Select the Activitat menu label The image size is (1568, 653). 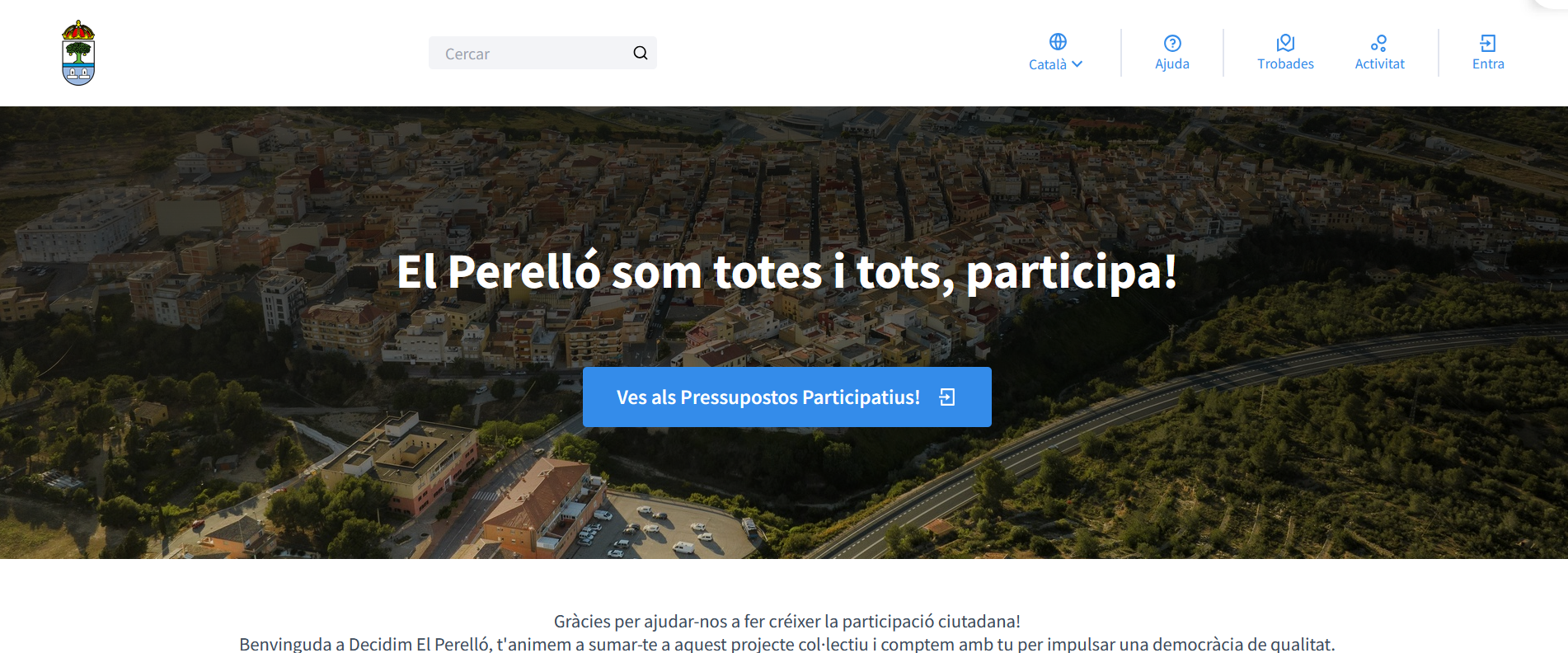click(x=1379, y=64)
